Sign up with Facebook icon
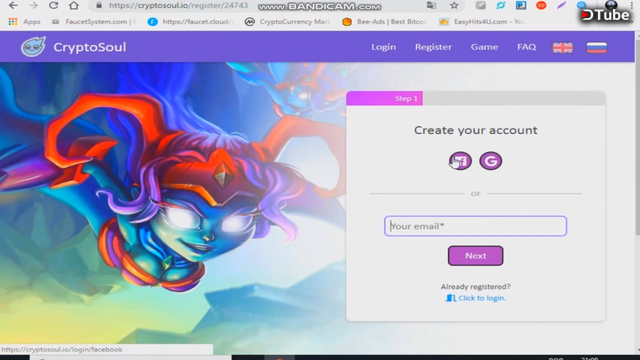 pyautogui.click(x=460, y=161)
